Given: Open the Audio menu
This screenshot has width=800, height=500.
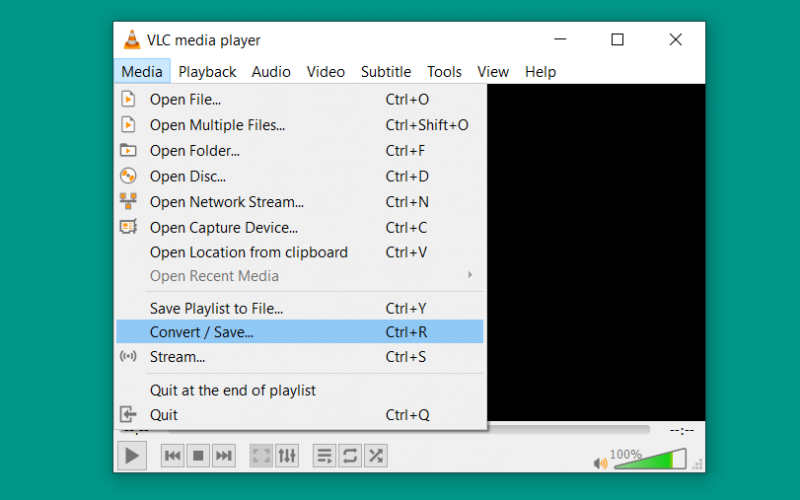Looking at the screenshot, I should pos(271,72).
